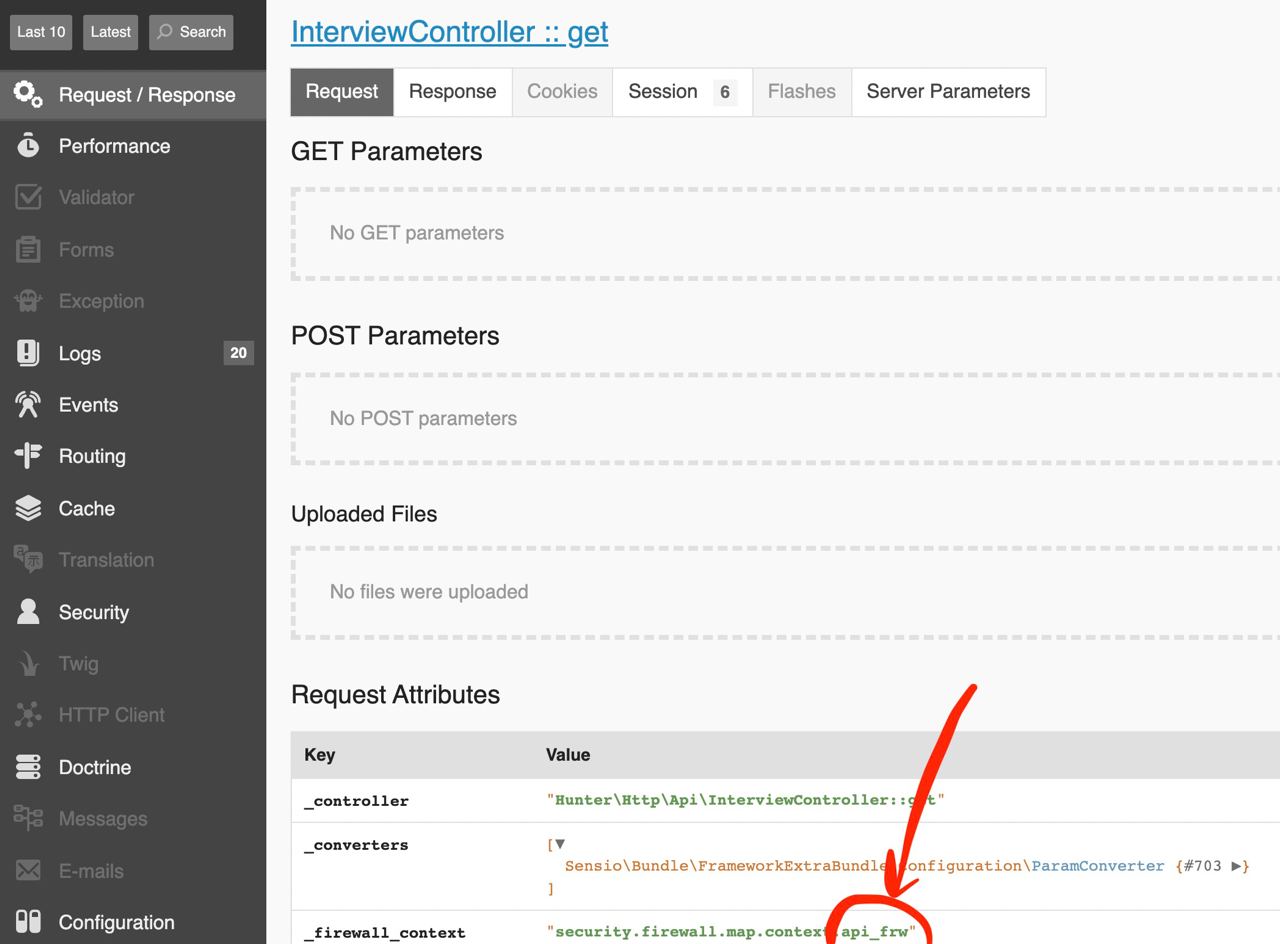Open the Server Parameters tab
Viewport: 1280px width, 944px height.
click(948, 92)
